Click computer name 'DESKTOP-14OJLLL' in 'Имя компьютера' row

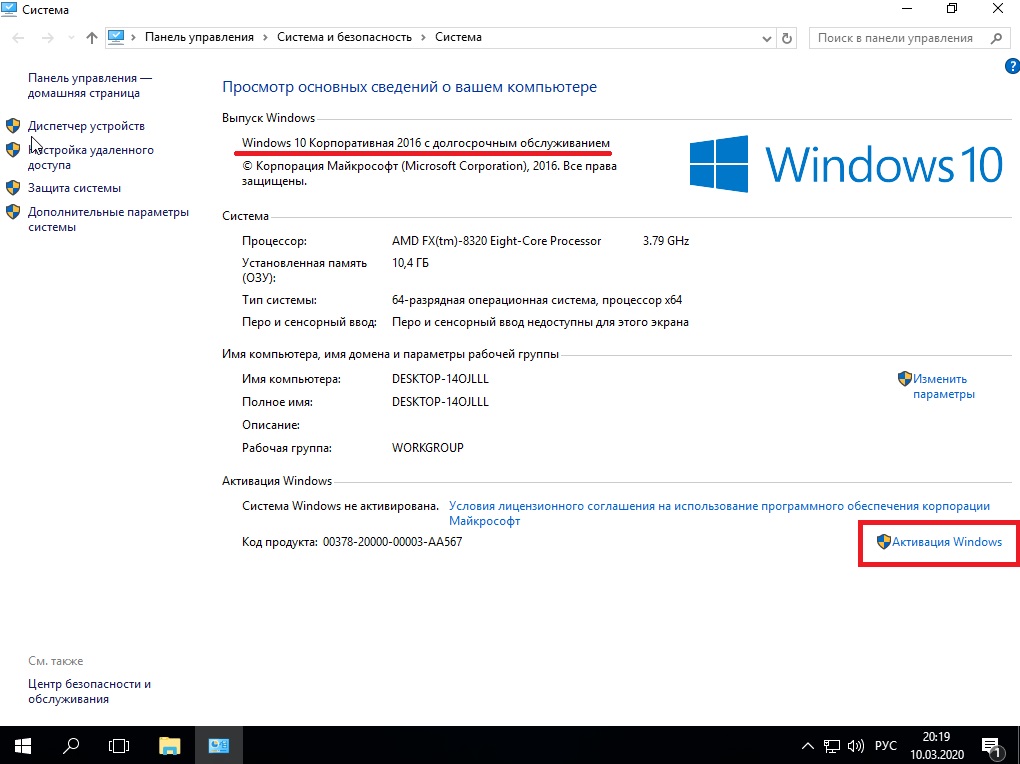tap(440, 379)
